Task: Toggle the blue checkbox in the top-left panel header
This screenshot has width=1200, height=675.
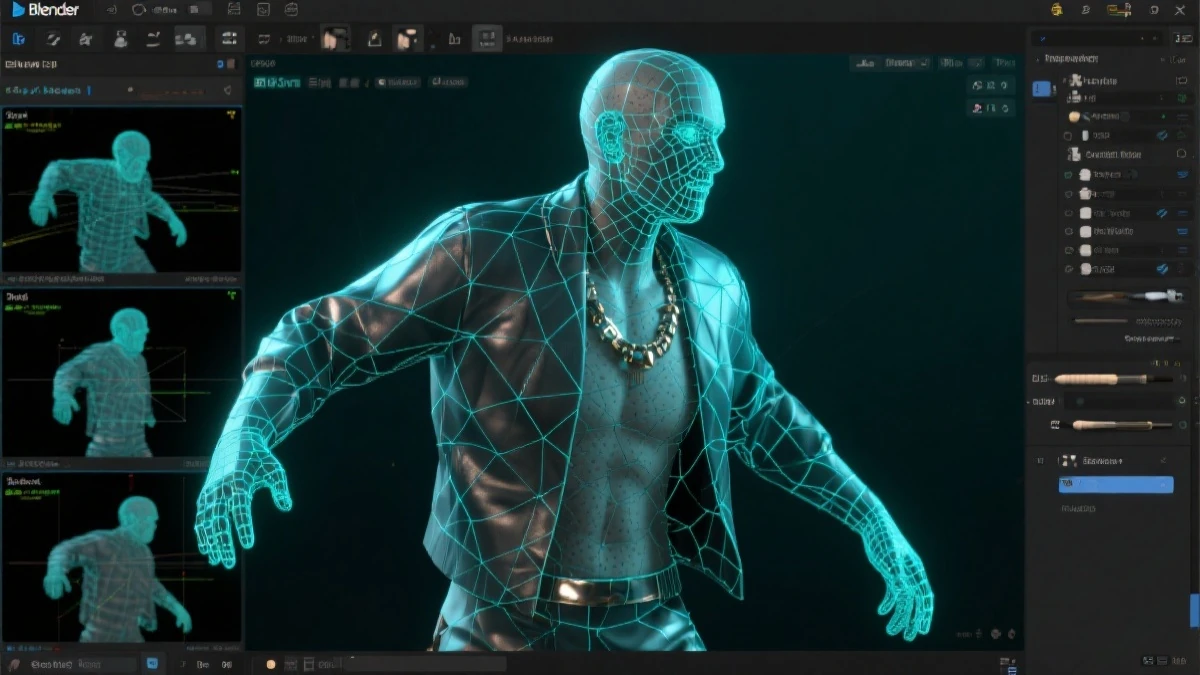Action: point(221,64)
